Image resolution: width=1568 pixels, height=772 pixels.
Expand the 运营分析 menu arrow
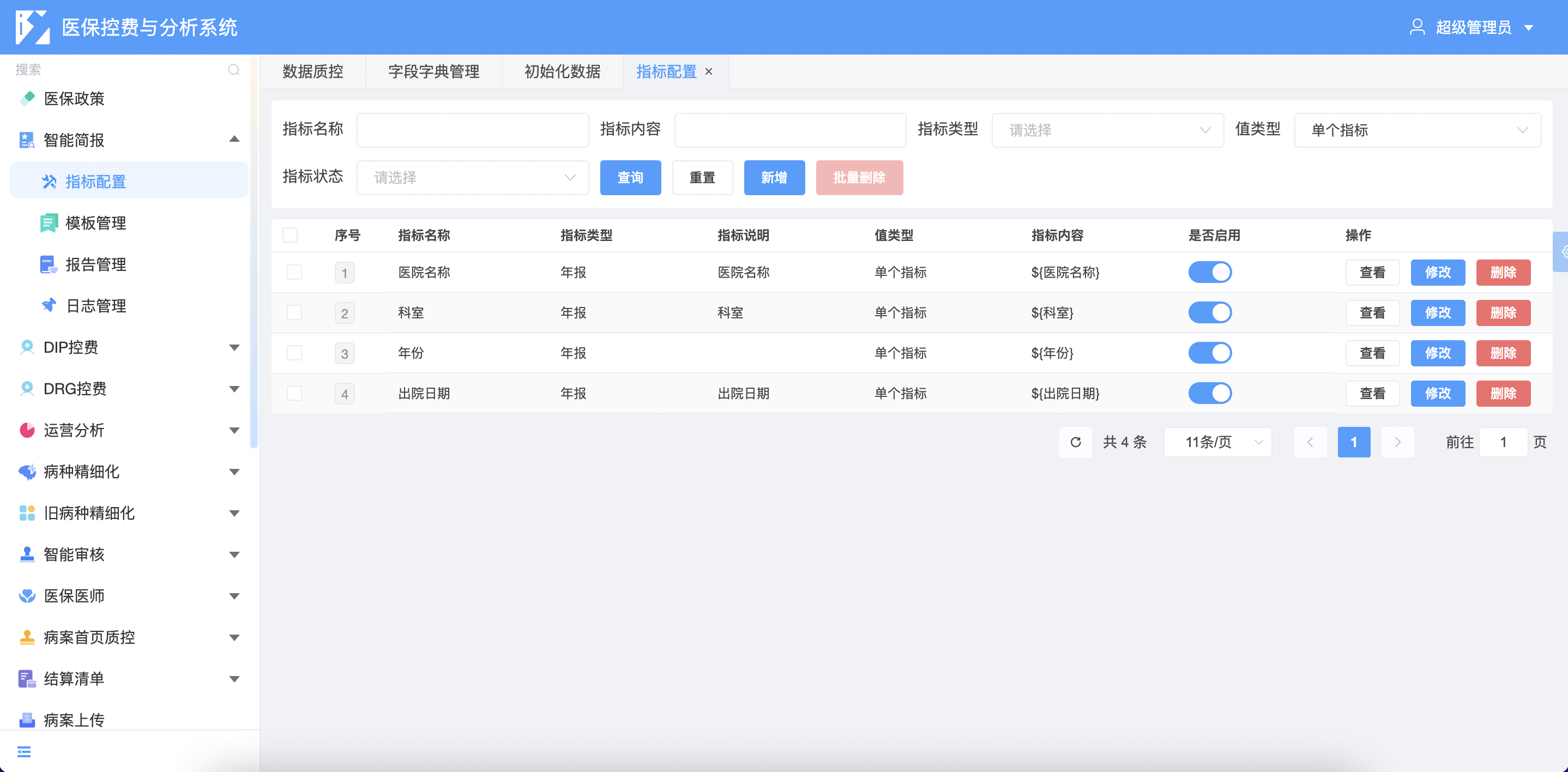point(234,431)
